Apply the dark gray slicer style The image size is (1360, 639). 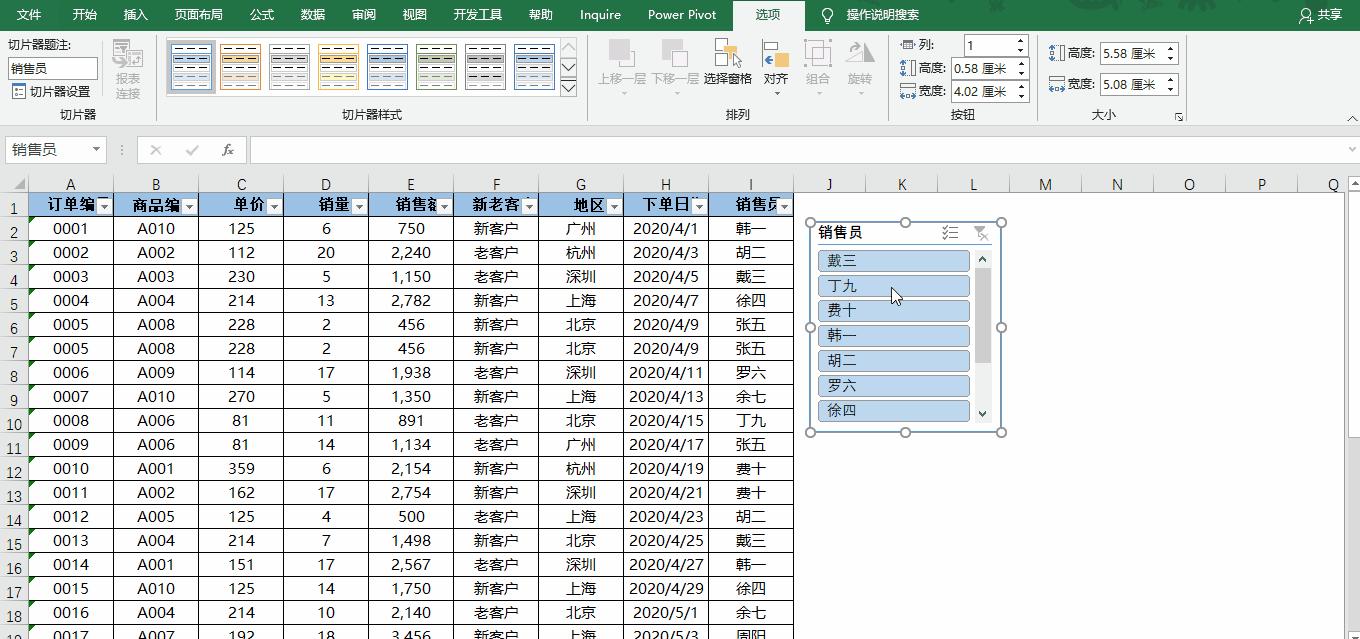click(x=485, y=66)
